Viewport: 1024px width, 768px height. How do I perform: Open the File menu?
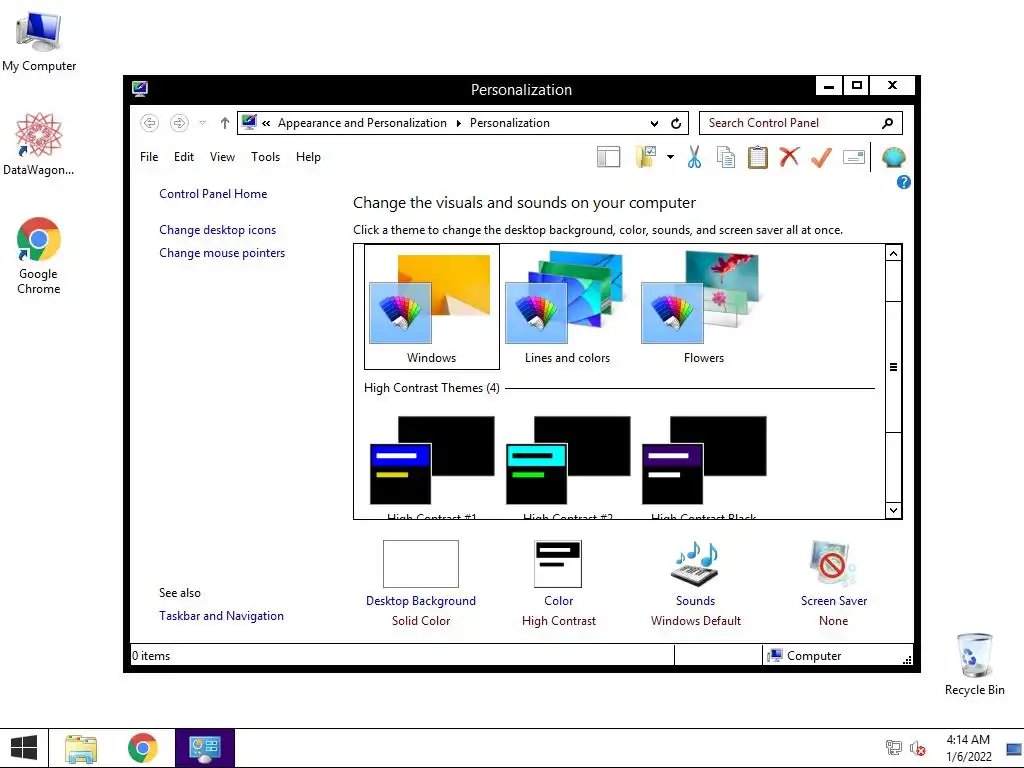(149, 157)
